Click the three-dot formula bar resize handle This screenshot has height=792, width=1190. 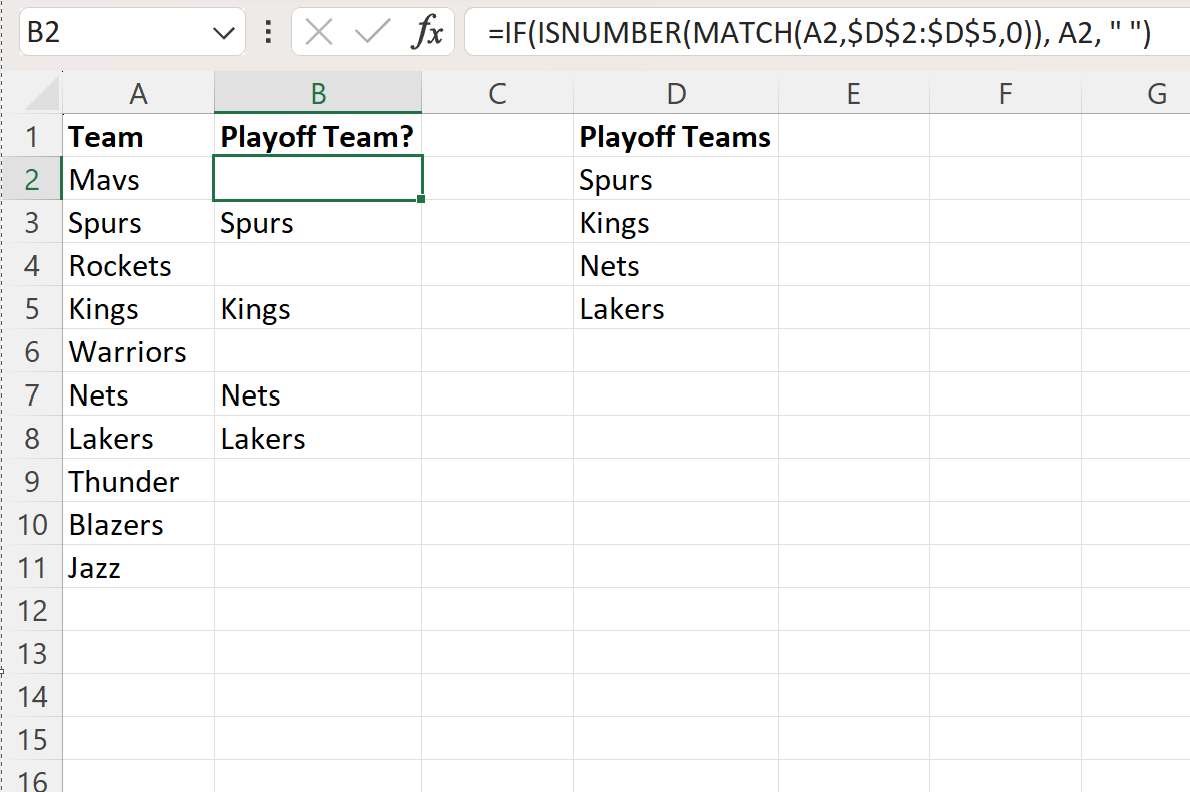[267, 33]
